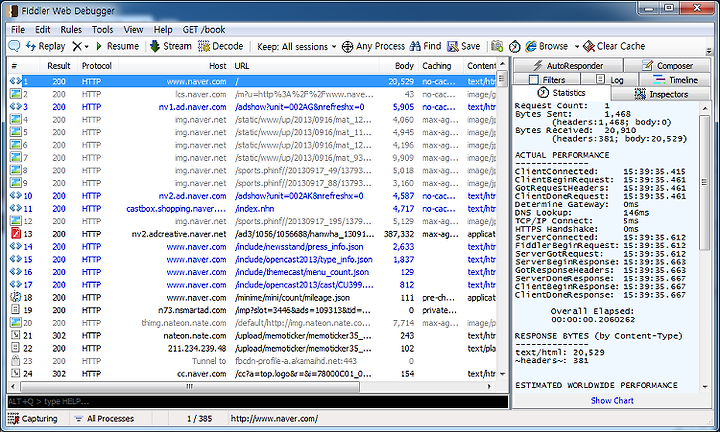Click the camera screenshot toolbar icon
This screenshot has height=432, width=720.
[497, 46]
